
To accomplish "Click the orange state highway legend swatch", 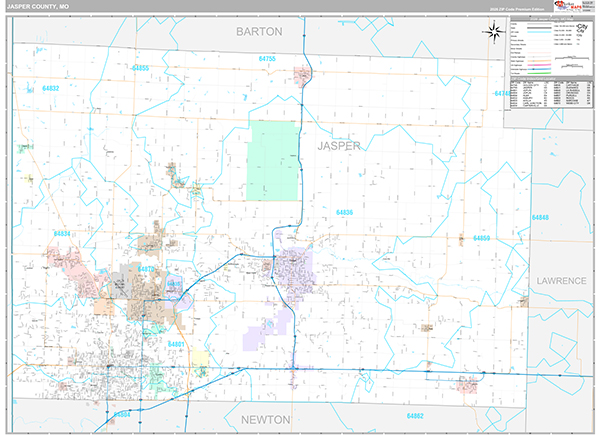I will 539,61.
